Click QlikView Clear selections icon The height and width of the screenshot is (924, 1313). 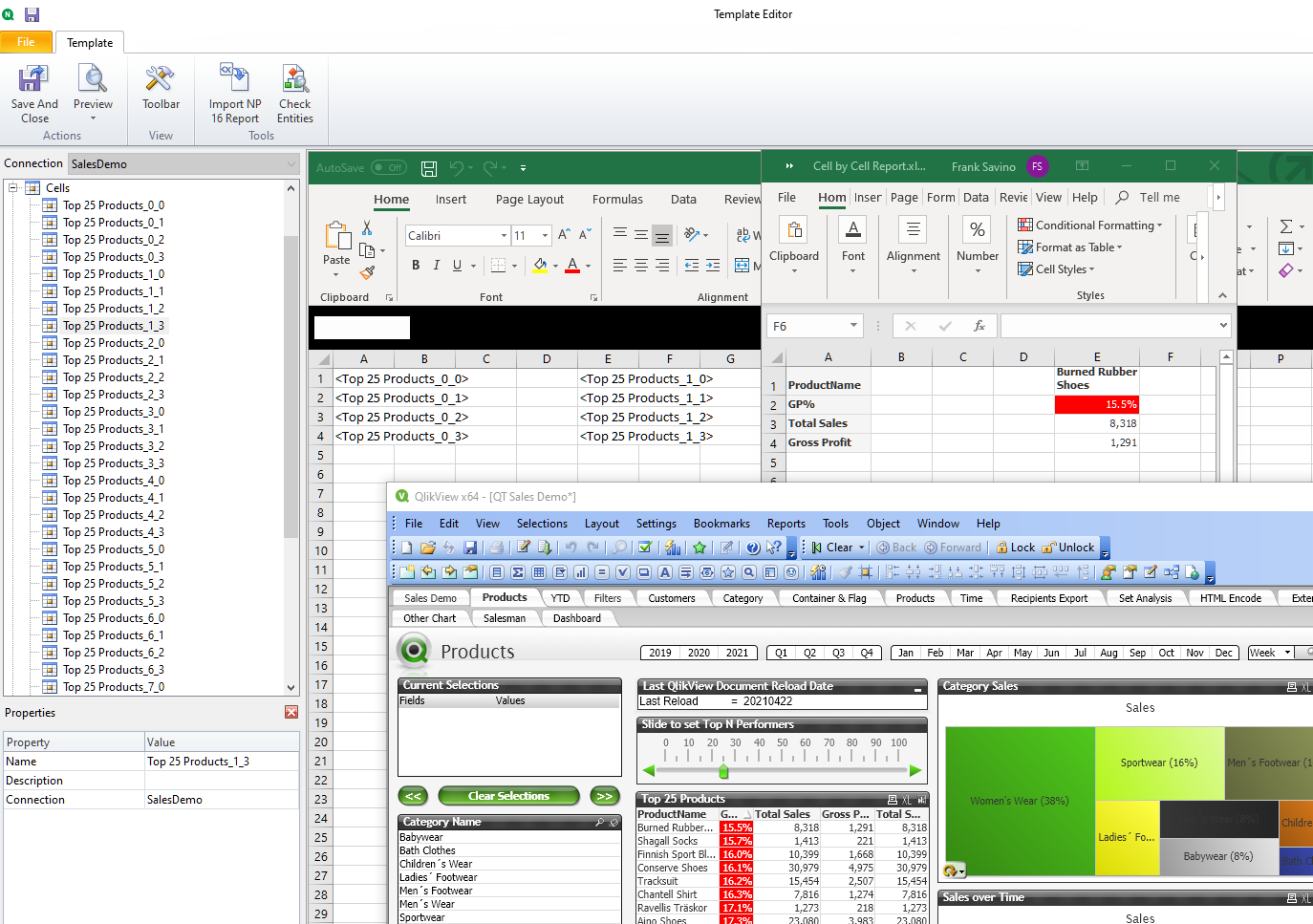(x=831, y=548)
